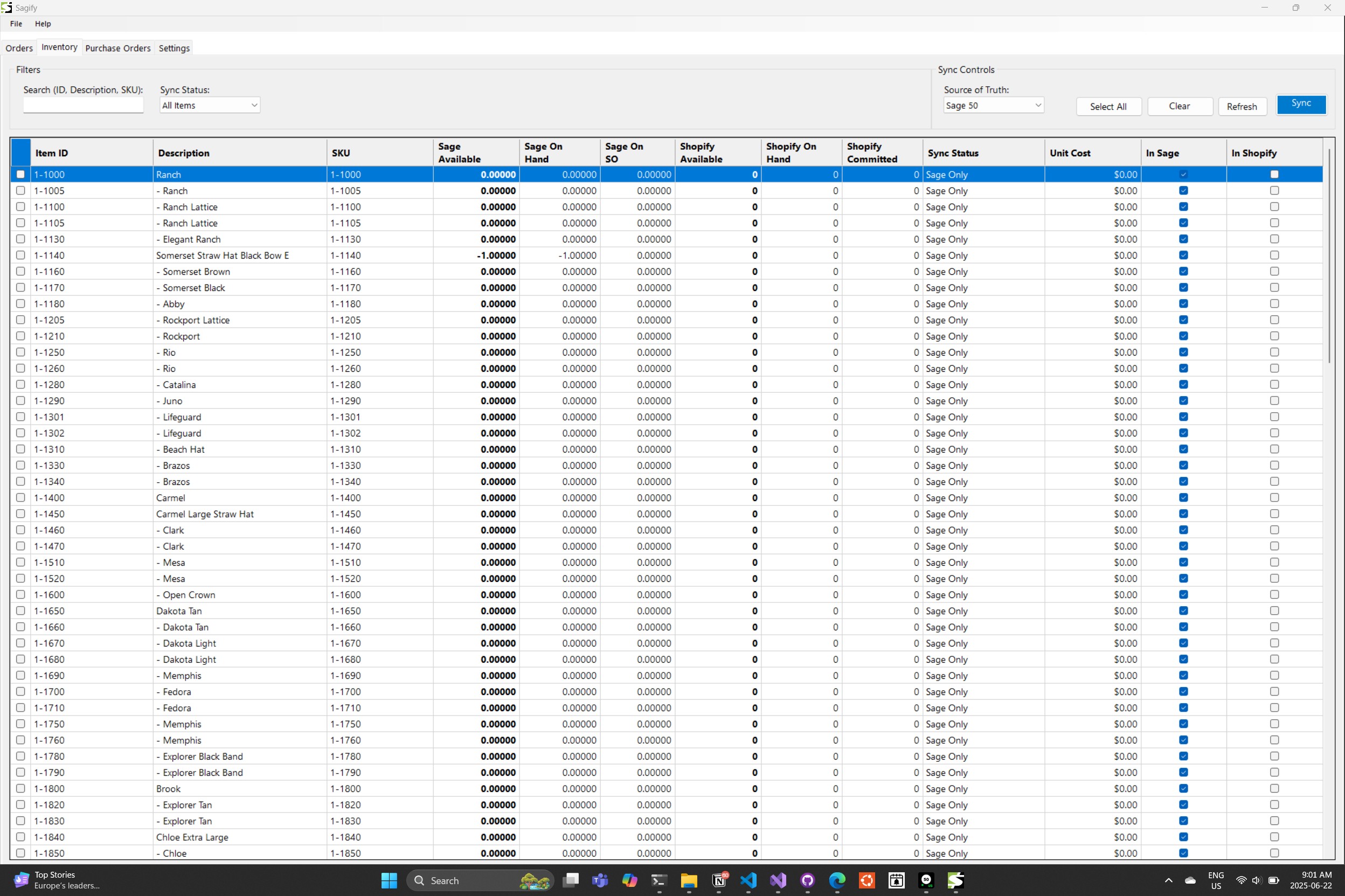This screenshot has height=896, width=1345.
Task: Open Top Stories news widget
Action: [57, 880]
